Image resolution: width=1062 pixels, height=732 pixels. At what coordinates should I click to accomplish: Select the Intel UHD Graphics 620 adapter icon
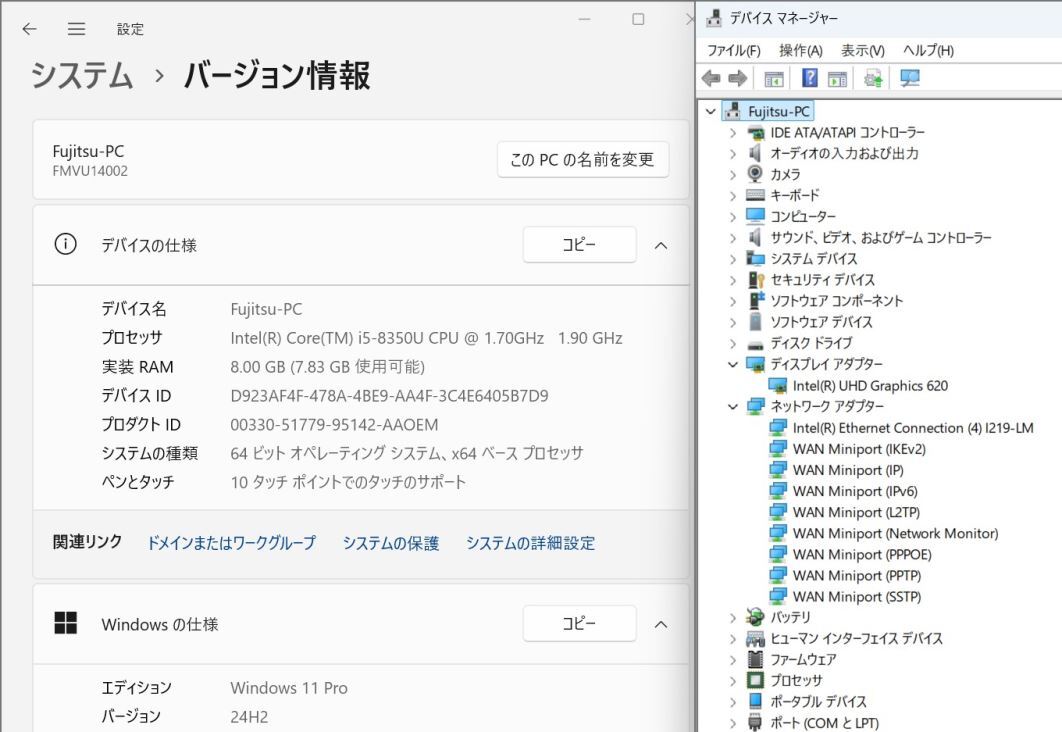(x=778, y=386)
